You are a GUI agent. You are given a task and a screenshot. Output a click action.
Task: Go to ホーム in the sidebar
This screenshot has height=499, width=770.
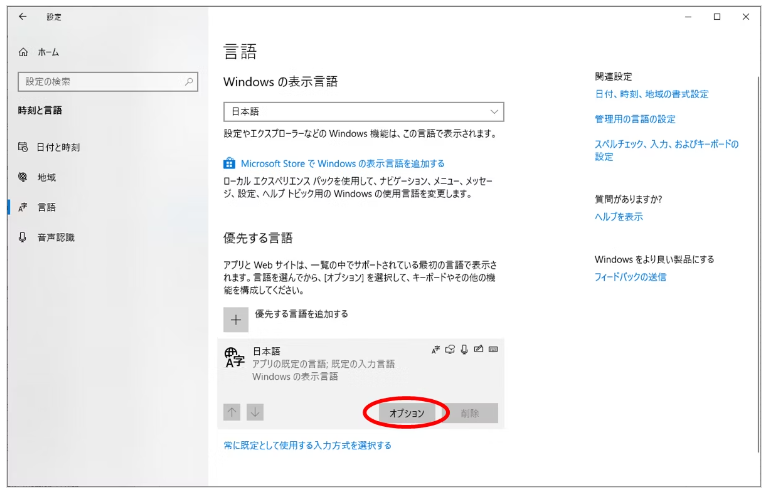(x=48, y=52)
